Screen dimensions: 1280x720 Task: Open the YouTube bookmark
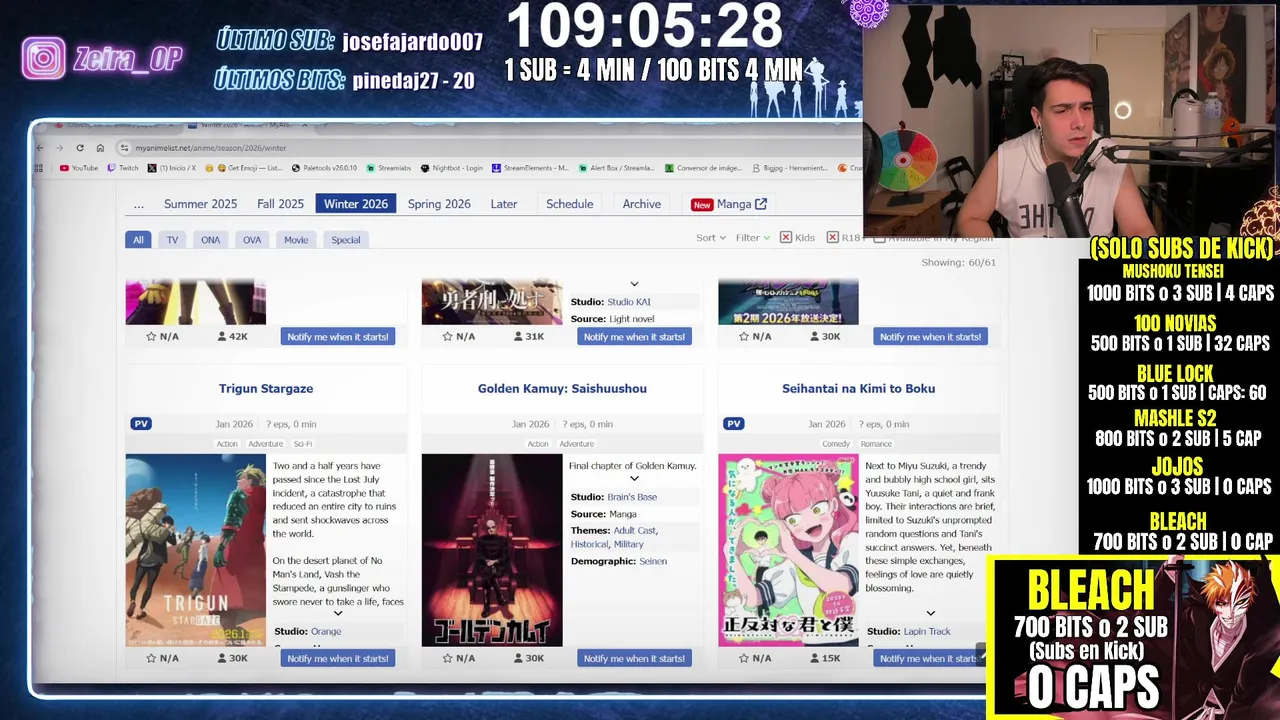[79, 168]
